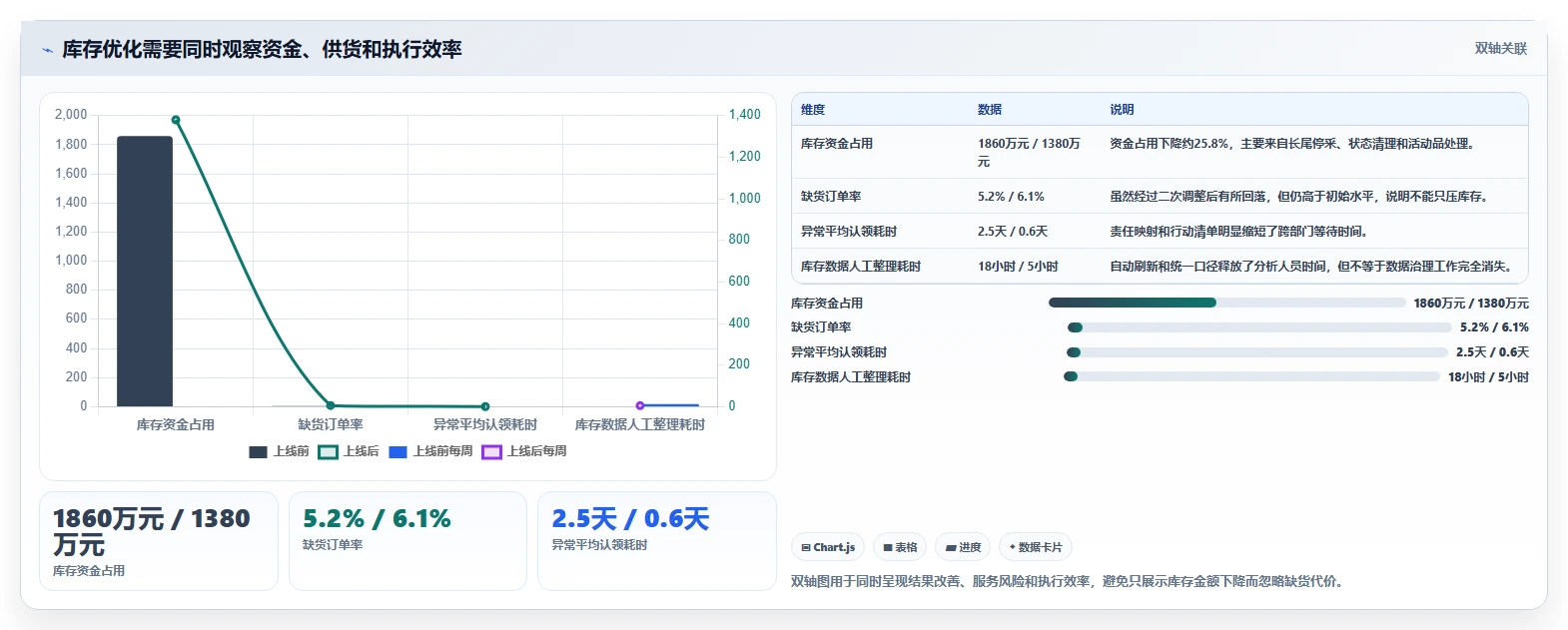
Task: Click the 数据卡片 tag
Action: (1036, 547)
